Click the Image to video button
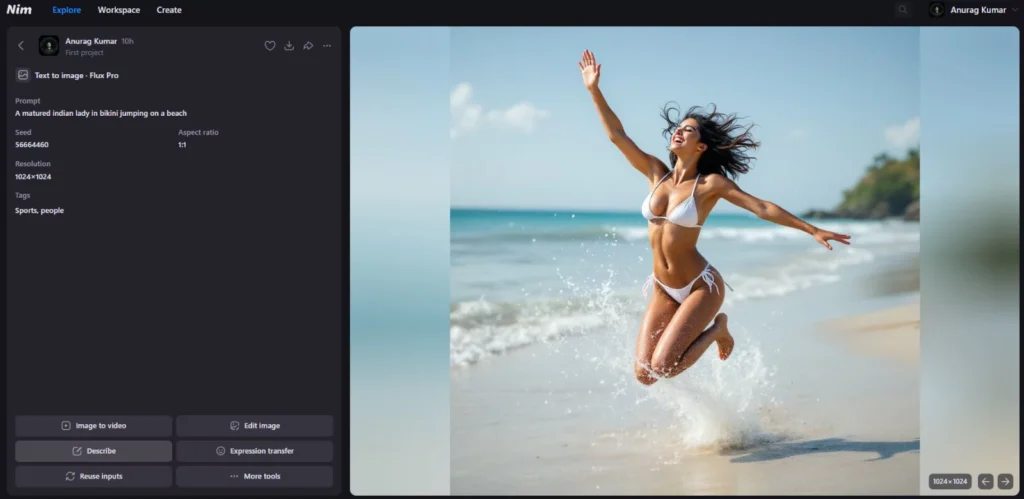The image size is (1024, 499). (x=94, y=426)
